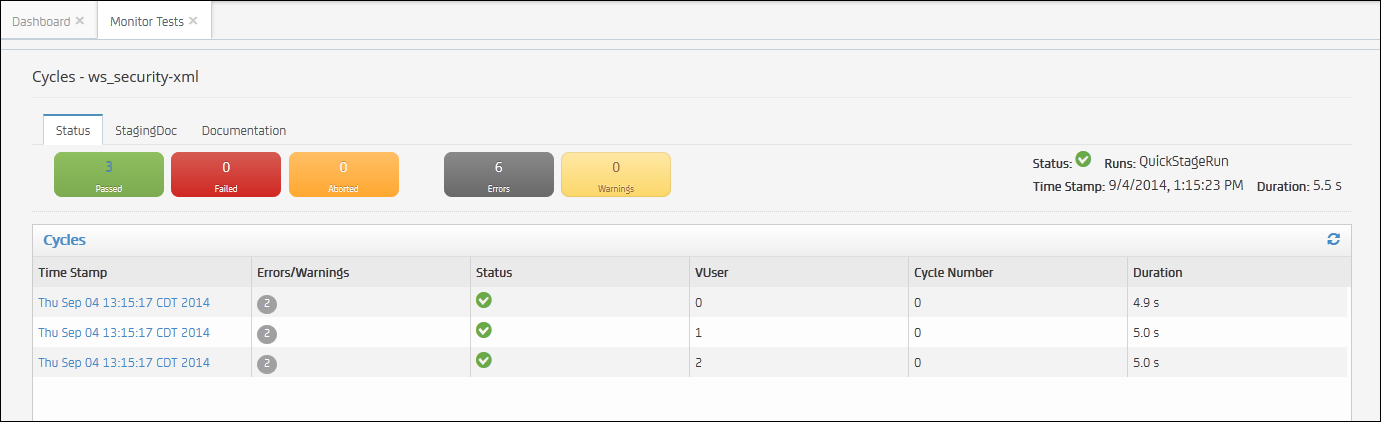Click the orange Aborted count tile
Viewport: 1381px width, 422px height.
[344, 175]
